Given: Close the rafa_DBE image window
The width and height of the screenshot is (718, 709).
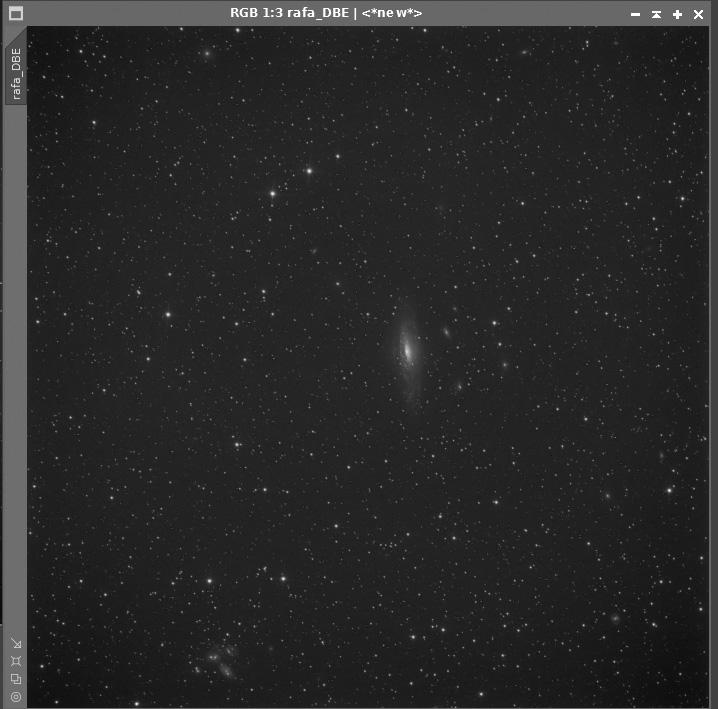Looking at the screenshot, I should coord(698,15).
